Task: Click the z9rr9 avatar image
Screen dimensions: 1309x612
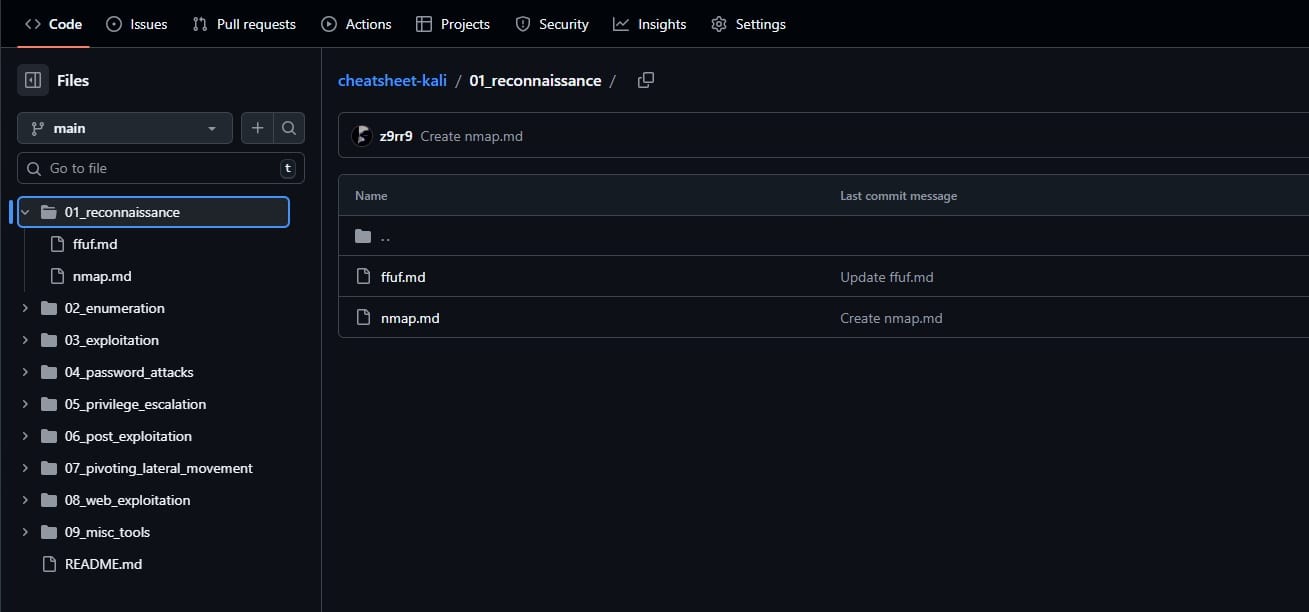Action: tap(362, 136)
